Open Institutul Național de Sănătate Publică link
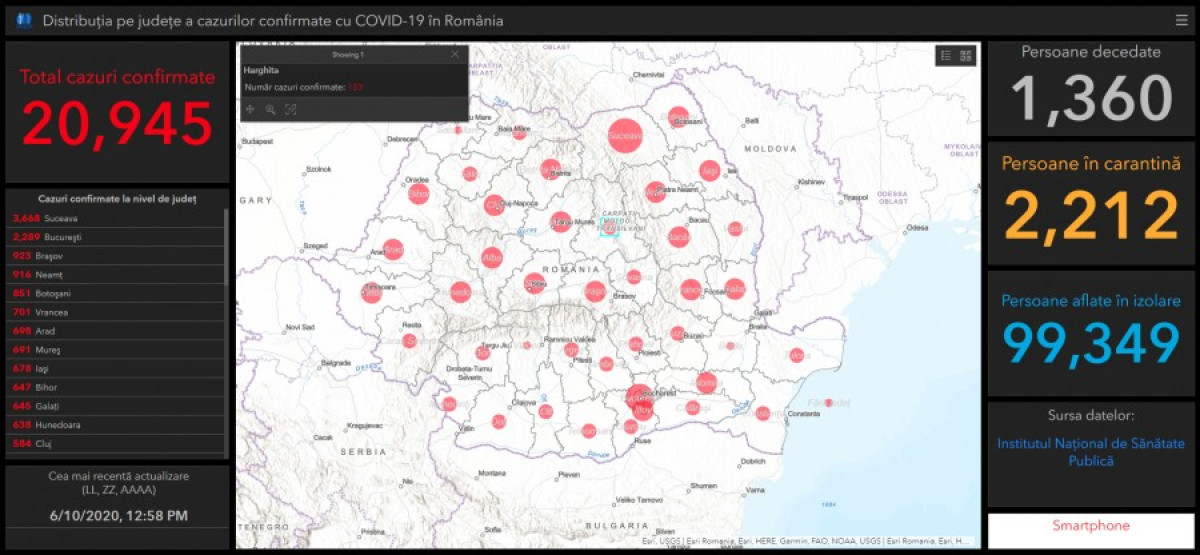Viewport: 1200px width, 555px height. [x=1091, y=452]
